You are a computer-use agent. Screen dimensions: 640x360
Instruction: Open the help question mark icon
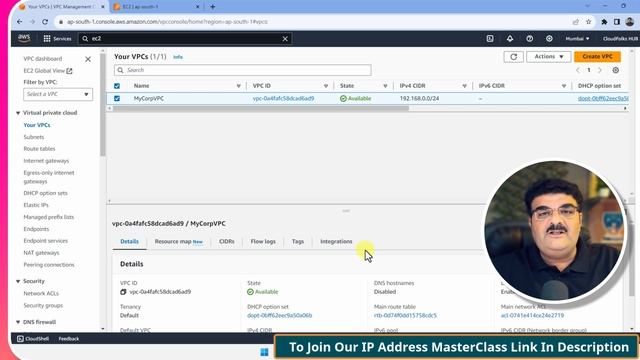529,38
